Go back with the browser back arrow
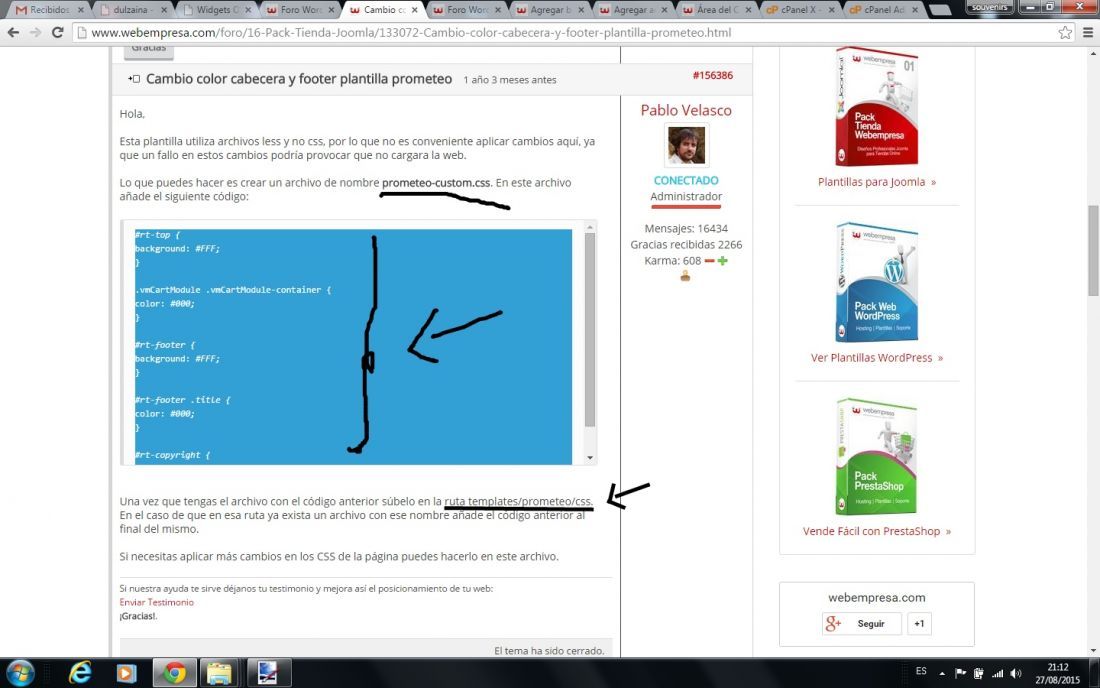Image resolution: width=1100 pixels, height=688 pixels. pyautogui.click(x=13, y=32)
